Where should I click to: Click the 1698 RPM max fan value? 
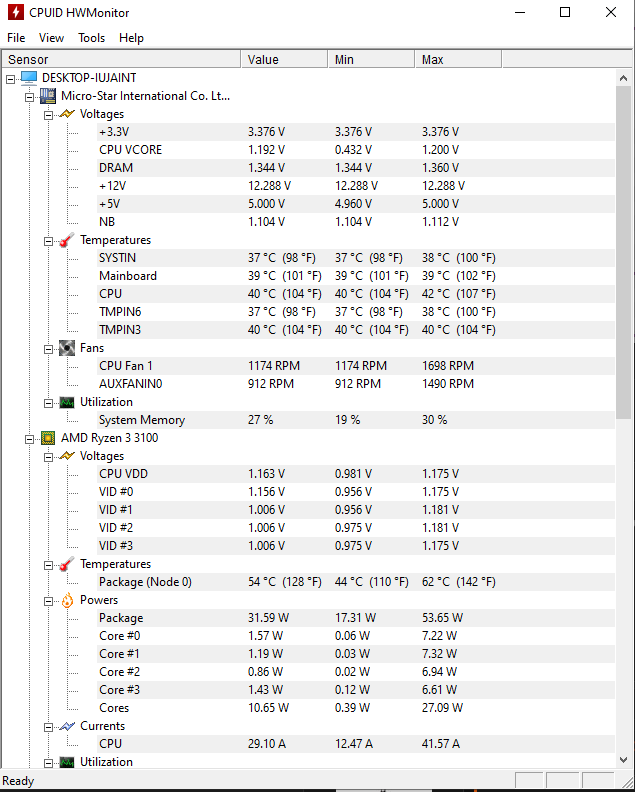click(x=448, y=366)
